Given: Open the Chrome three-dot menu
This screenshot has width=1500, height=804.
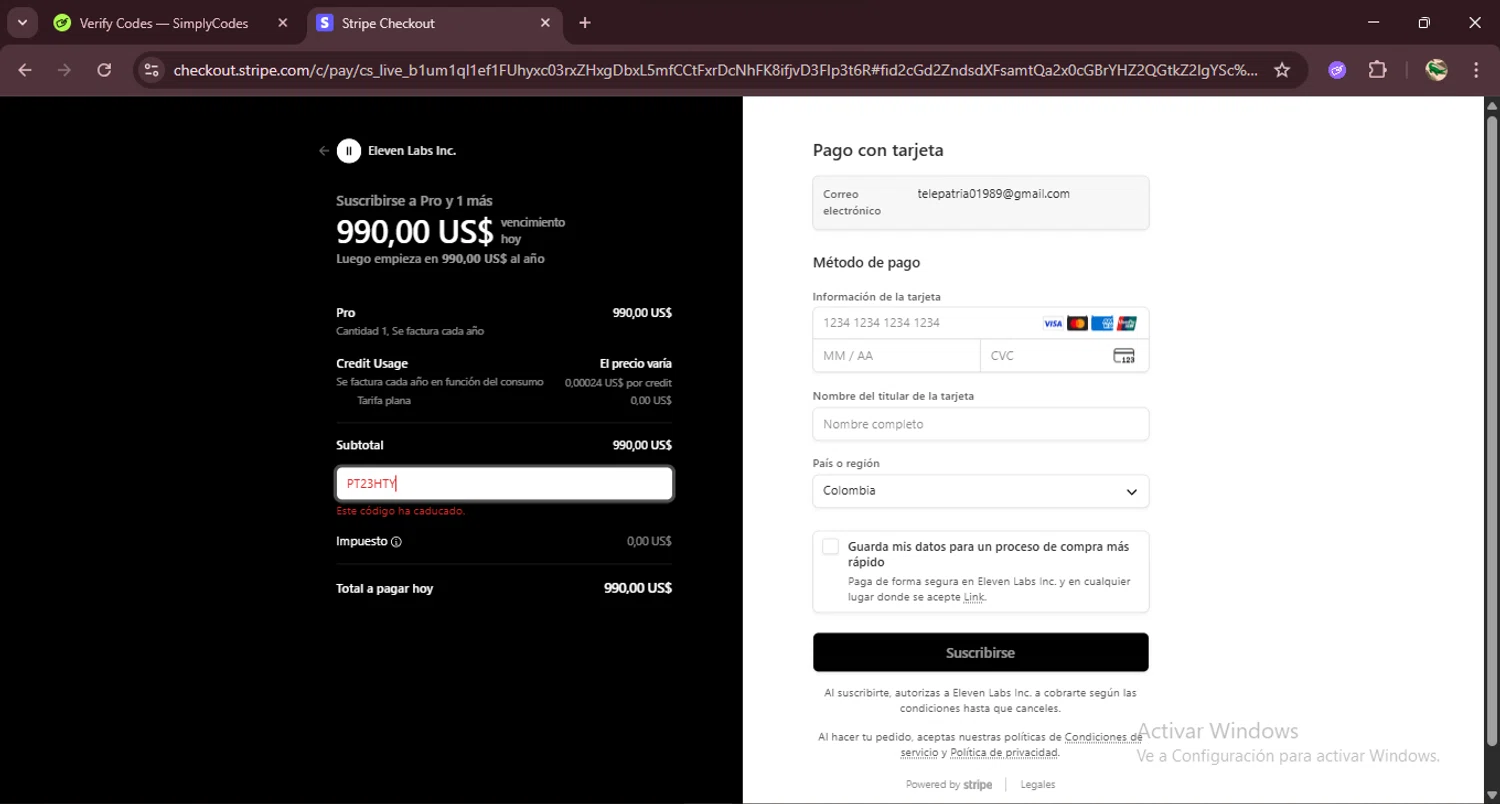Looking at the screenshot, I should click(x=1476, y=70).
